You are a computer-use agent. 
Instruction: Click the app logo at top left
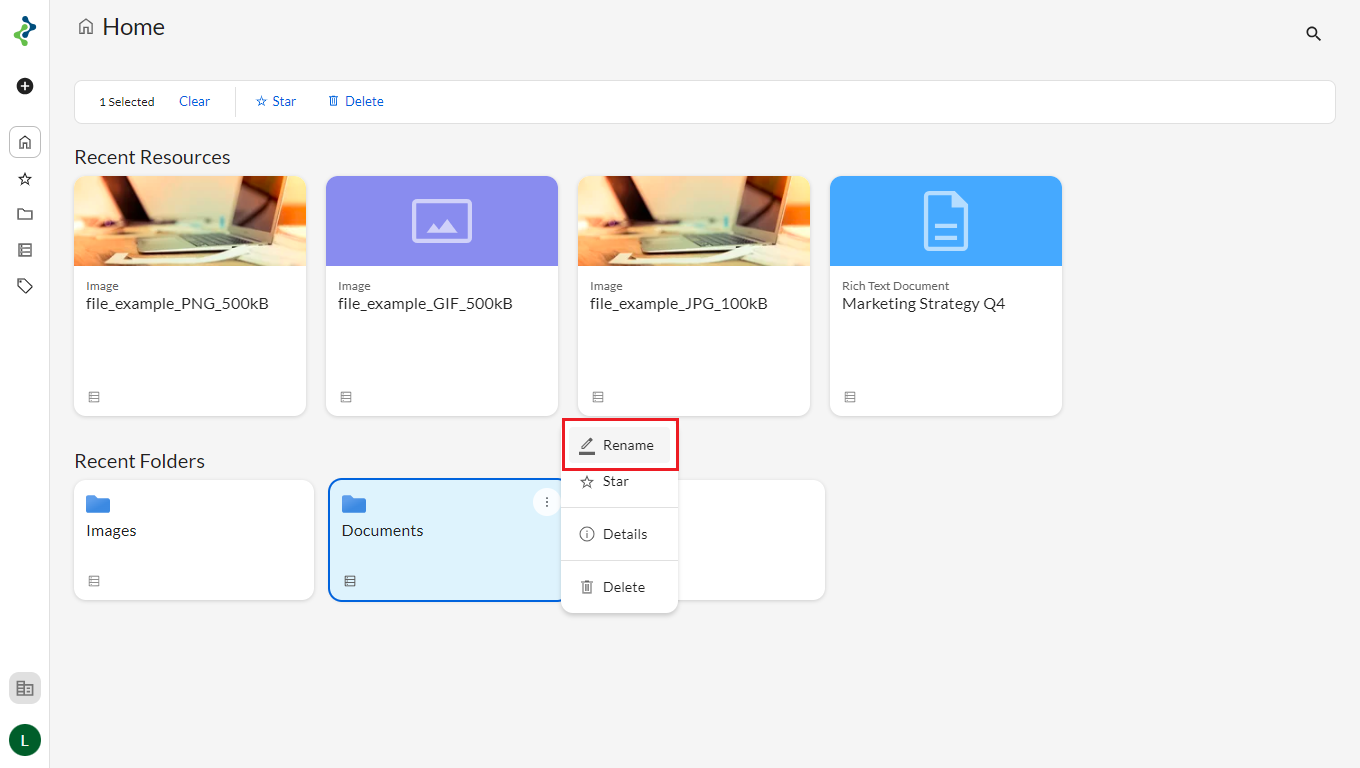25,31
